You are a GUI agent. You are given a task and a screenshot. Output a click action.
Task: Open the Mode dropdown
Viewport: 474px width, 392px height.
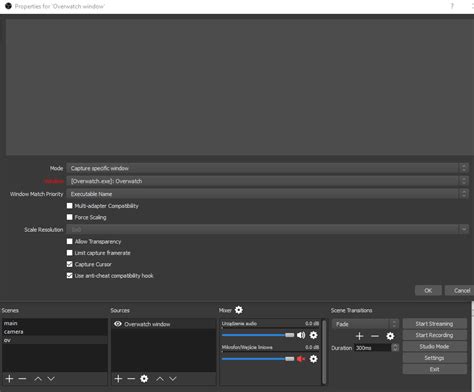[267, 168]
